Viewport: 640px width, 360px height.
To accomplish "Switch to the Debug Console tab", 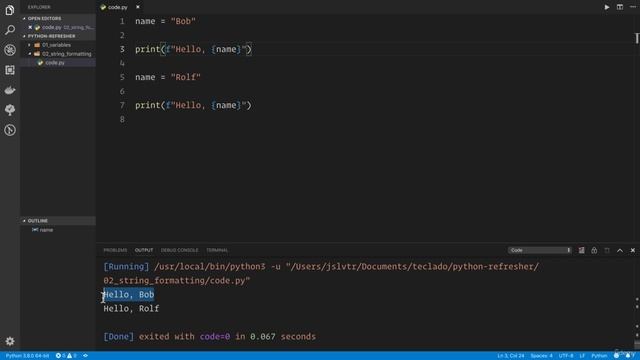I will pyautogui.click(x=179, y=250).
